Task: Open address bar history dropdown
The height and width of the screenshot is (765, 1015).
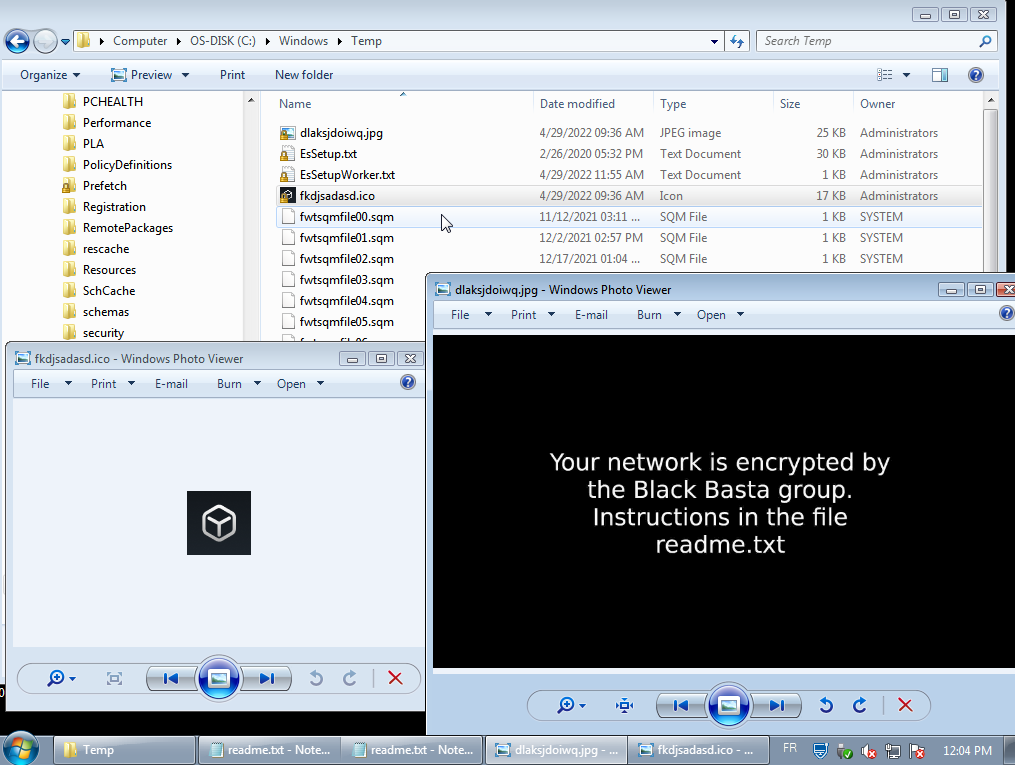Action: coord(714,41)
